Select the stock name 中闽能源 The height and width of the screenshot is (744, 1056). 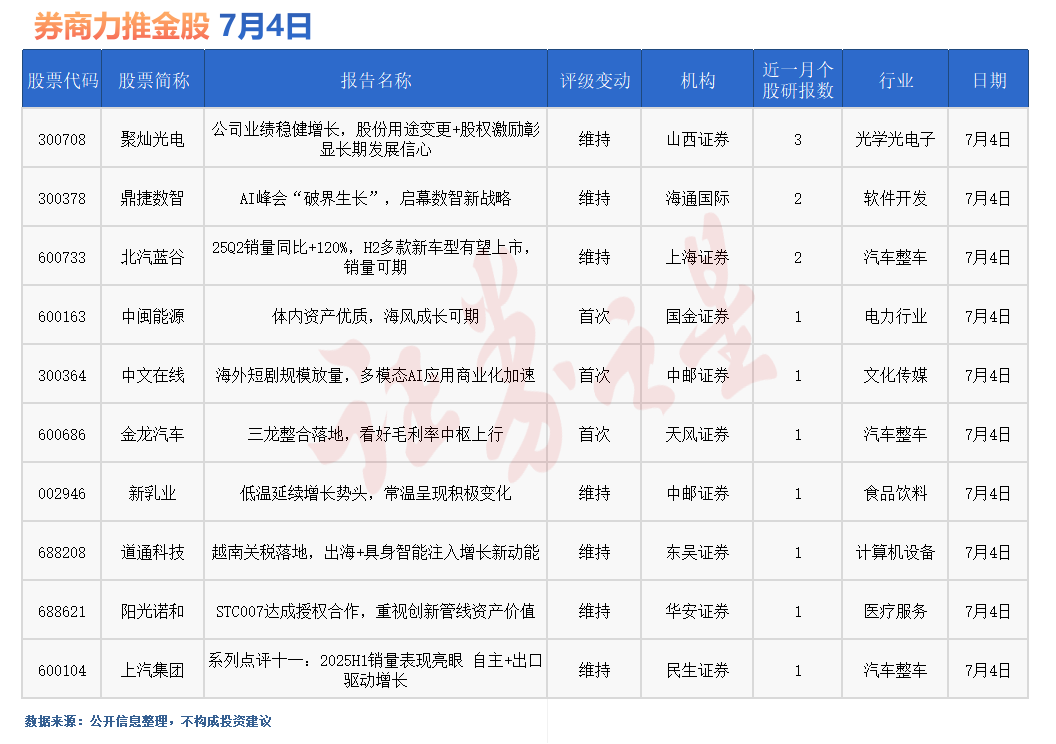click(x=153, y=316)
